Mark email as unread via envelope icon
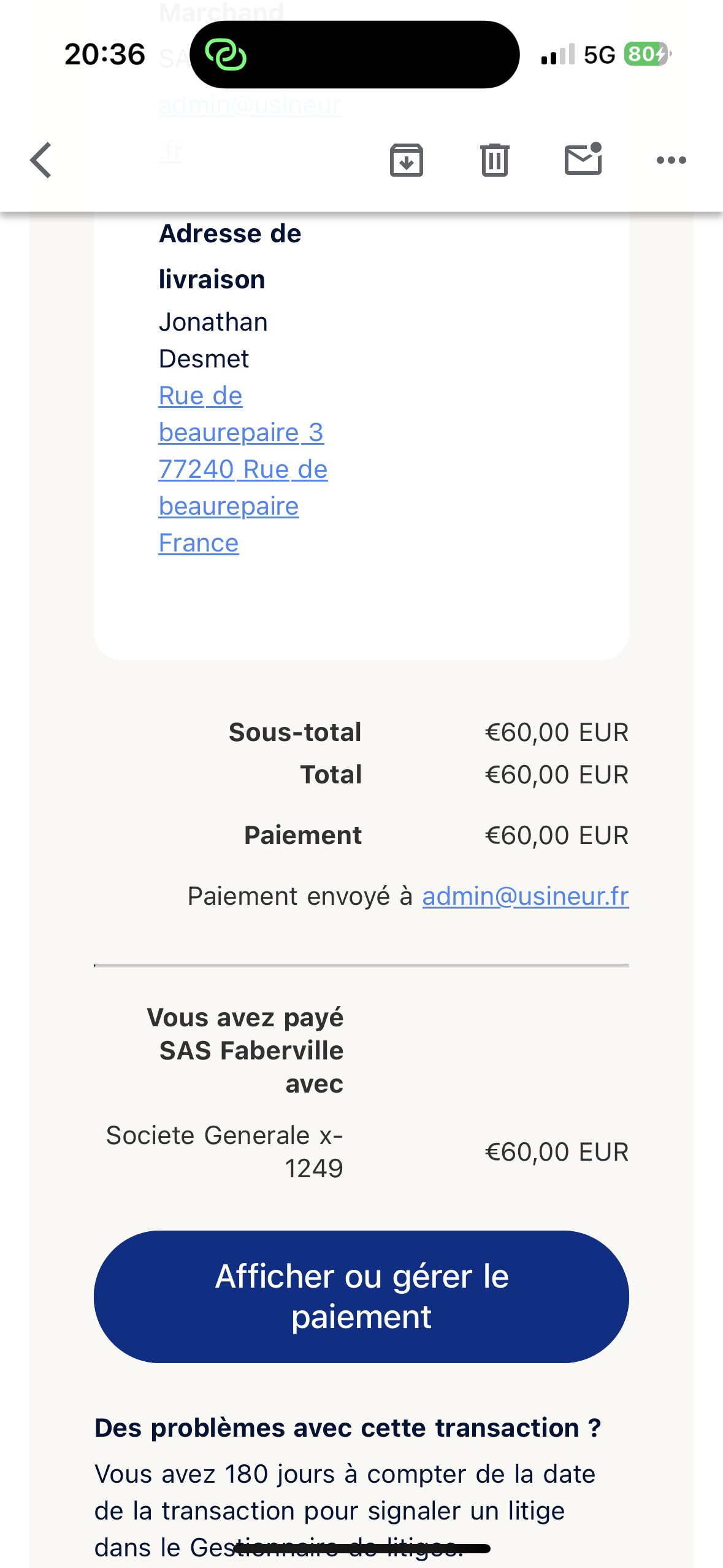723x1568 pixels. [583, 159]
